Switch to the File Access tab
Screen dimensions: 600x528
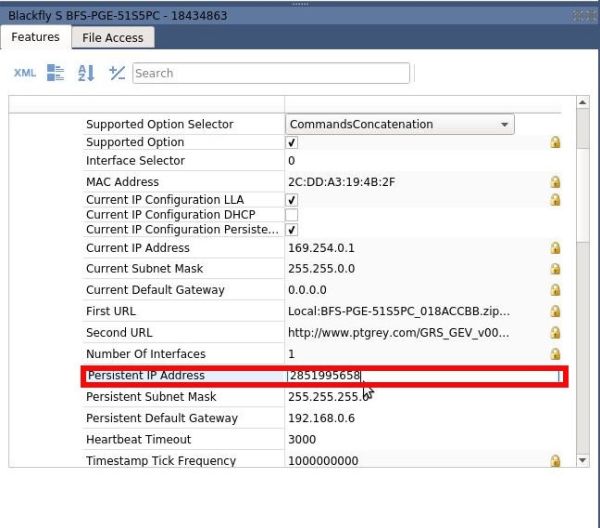click(113, 37)
